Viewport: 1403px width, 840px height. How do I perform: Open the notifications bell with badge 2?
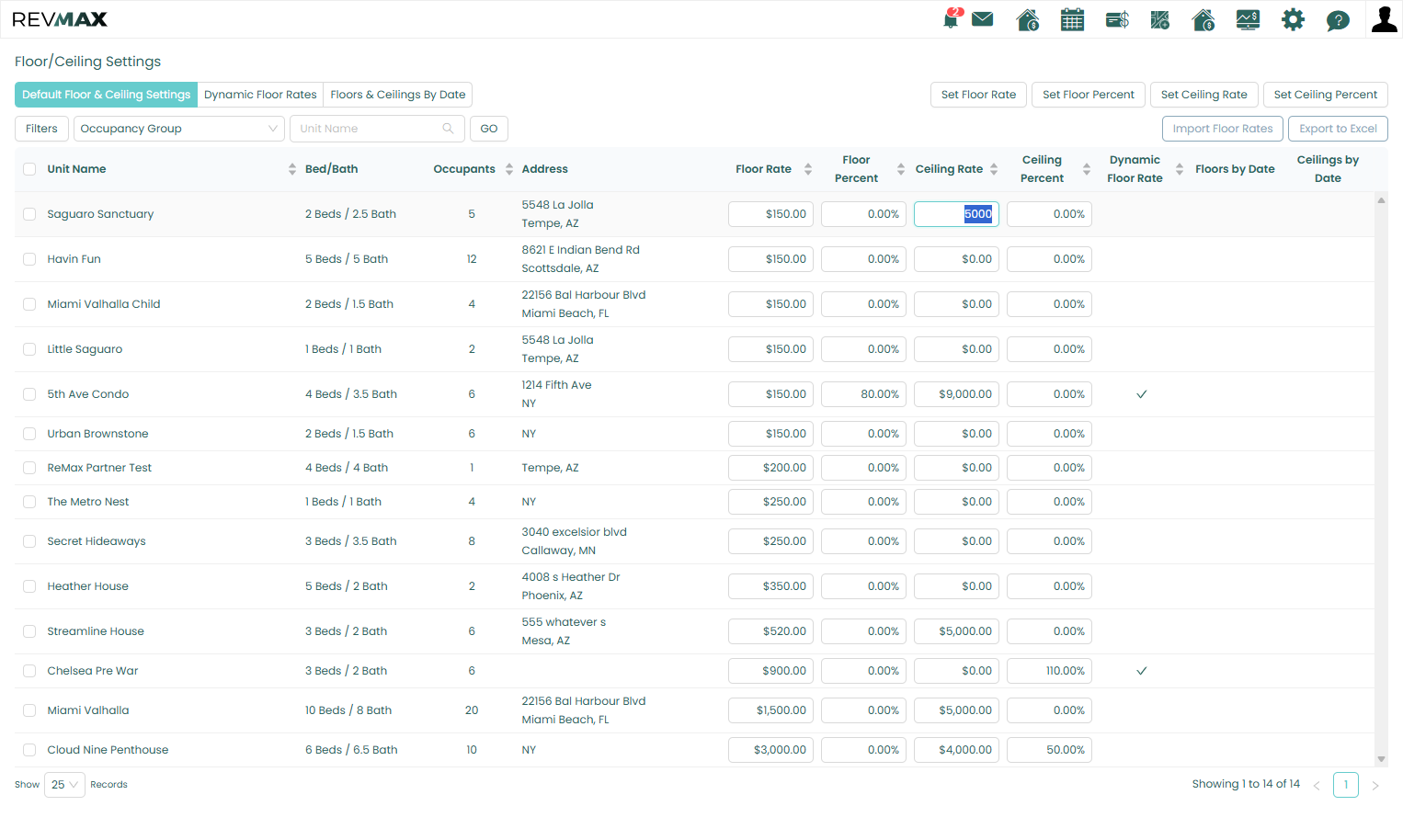click(x=952, y=19)
